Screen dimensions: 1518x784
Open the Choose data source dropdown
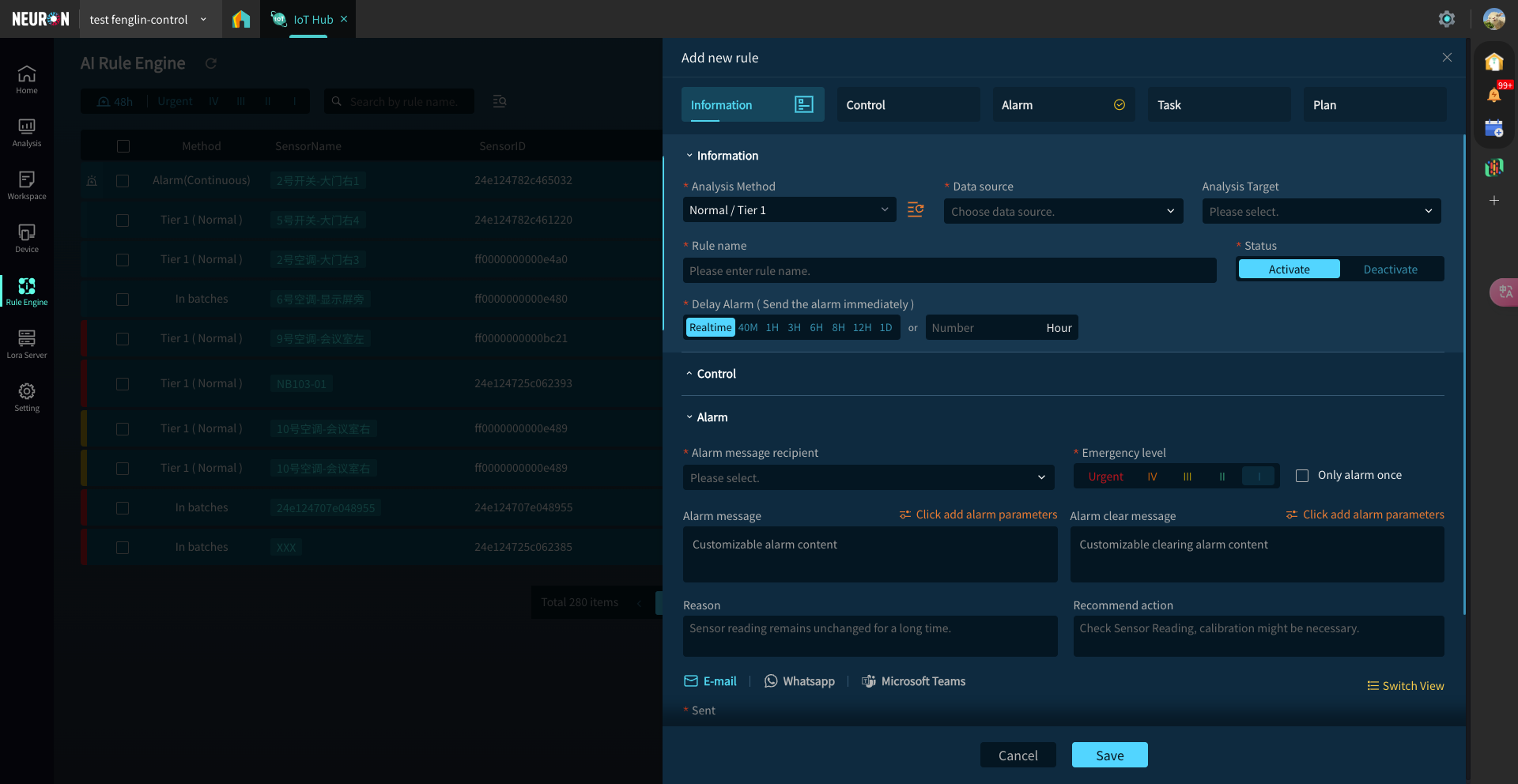(x=1063, y=211)
